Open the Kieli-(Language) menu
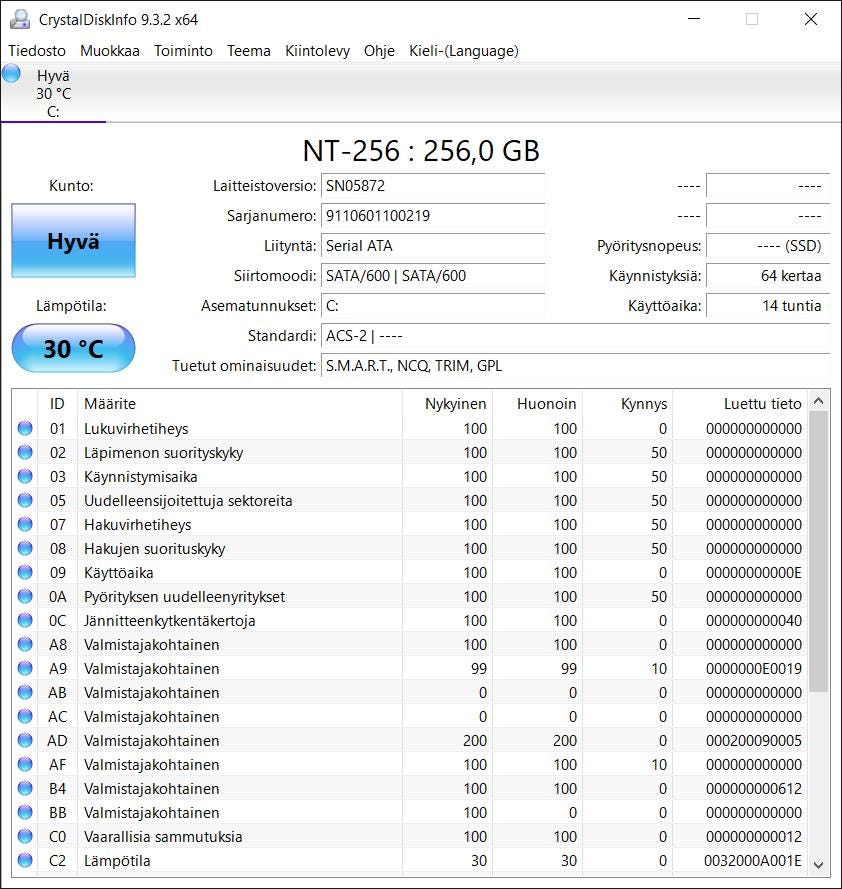The width and height of the screenshot is (842, 889). [463, 51]
